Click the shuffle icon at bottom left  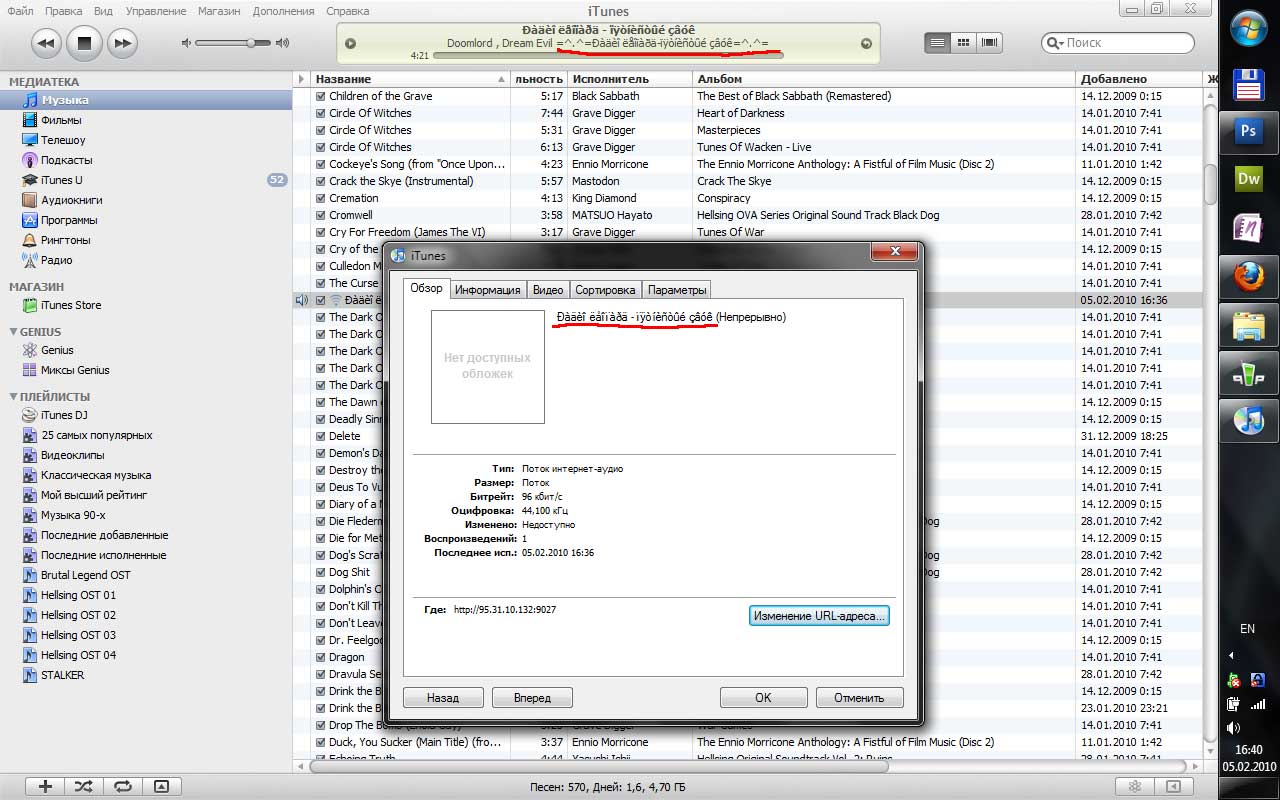83,787
